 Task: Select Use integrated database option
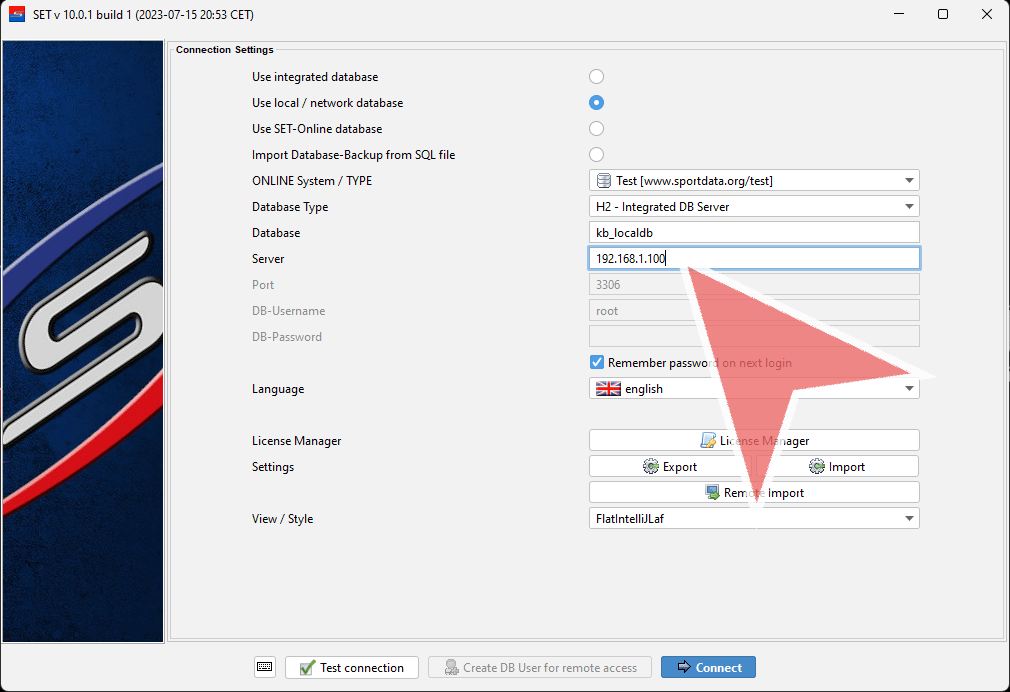[x=597, y=77]
